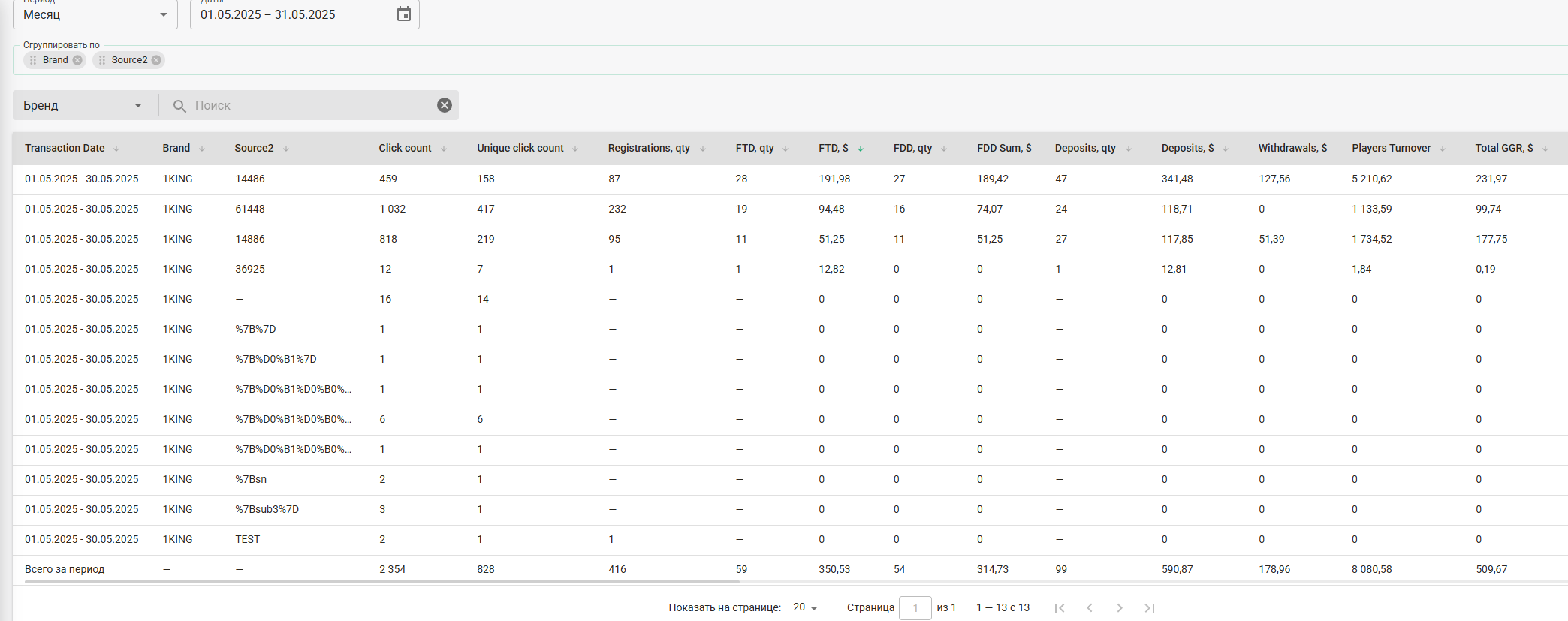This screenshot has width=1568, height=621.
Task: Go to previous page
Action: tap(1090, 608)
